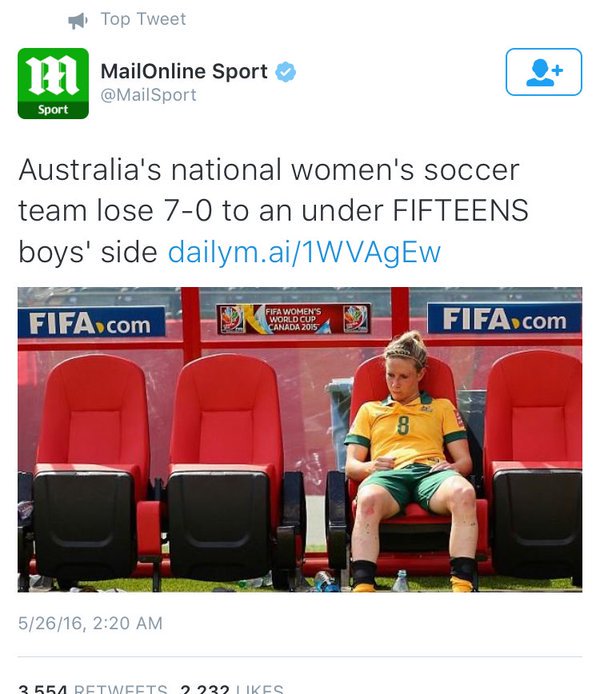The height and width of the screenshot is (694, 600).
Task: Follow MailOnline Sport with the add-user button
Action: point(544,72)
